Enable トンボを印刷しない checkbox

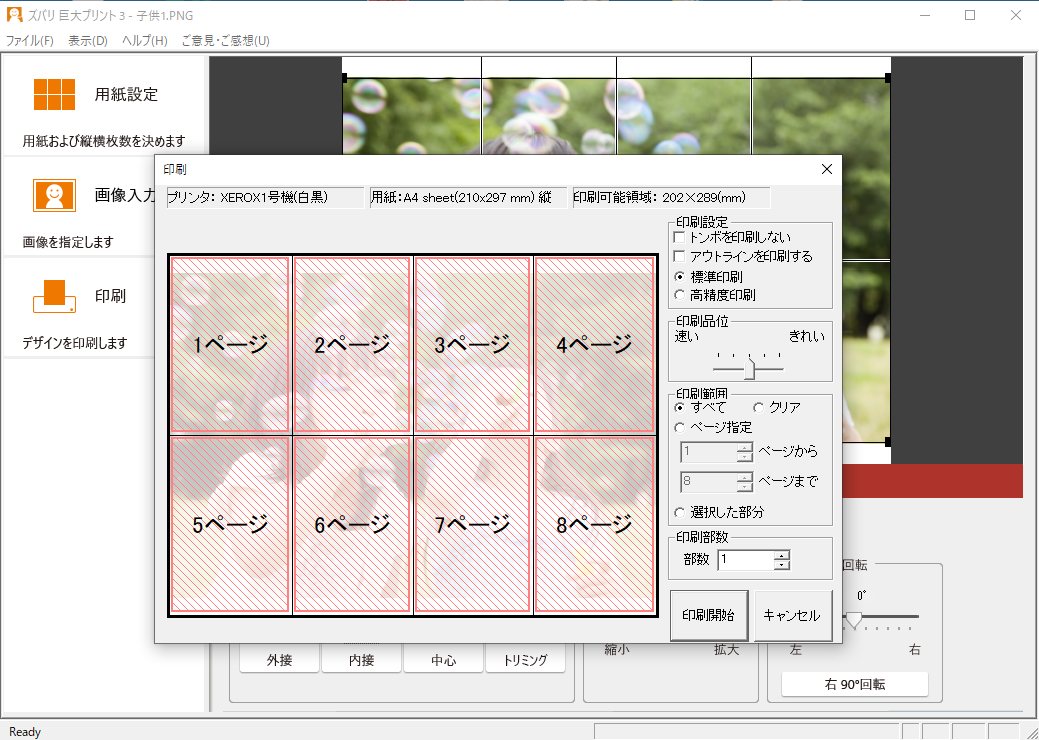(x=679, y=237)
